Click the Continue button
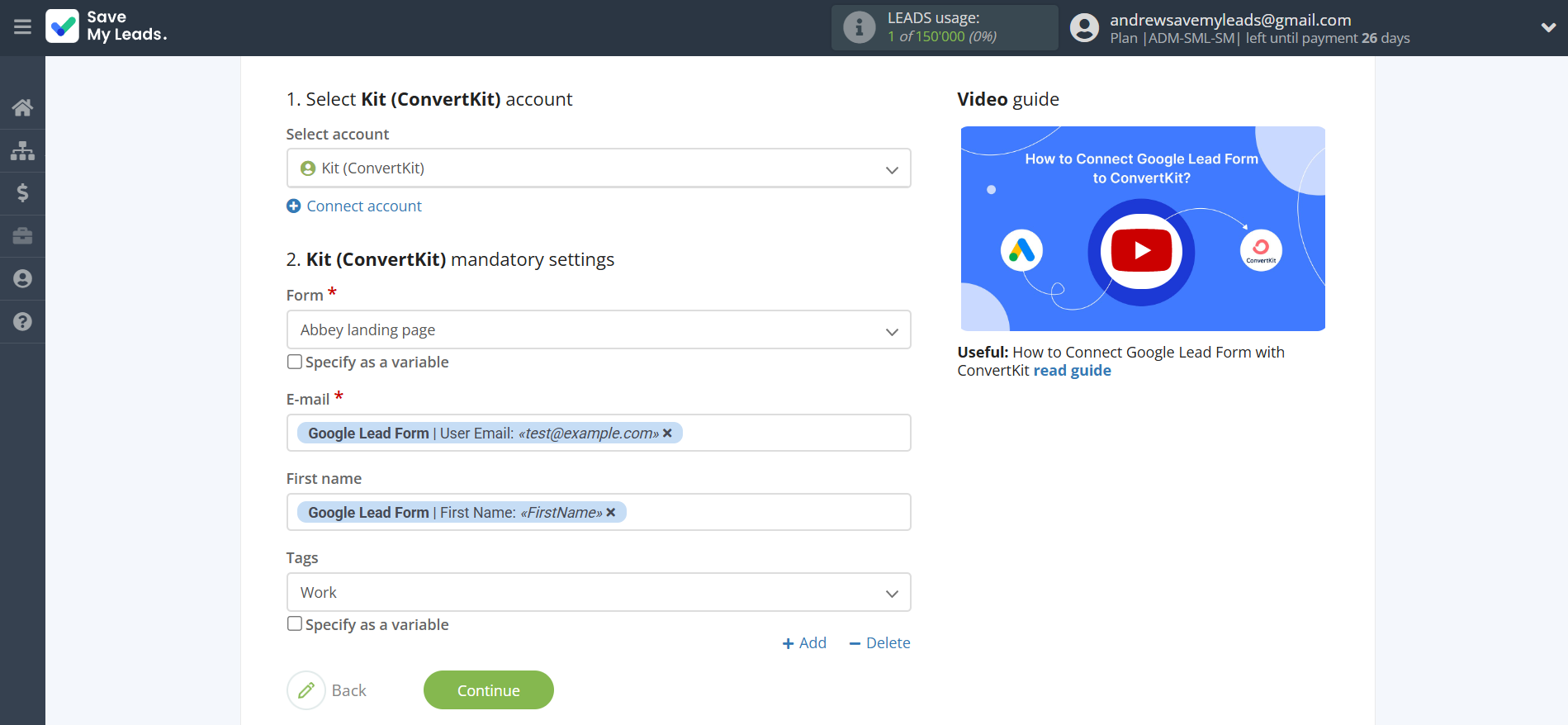 click(489, 690)
